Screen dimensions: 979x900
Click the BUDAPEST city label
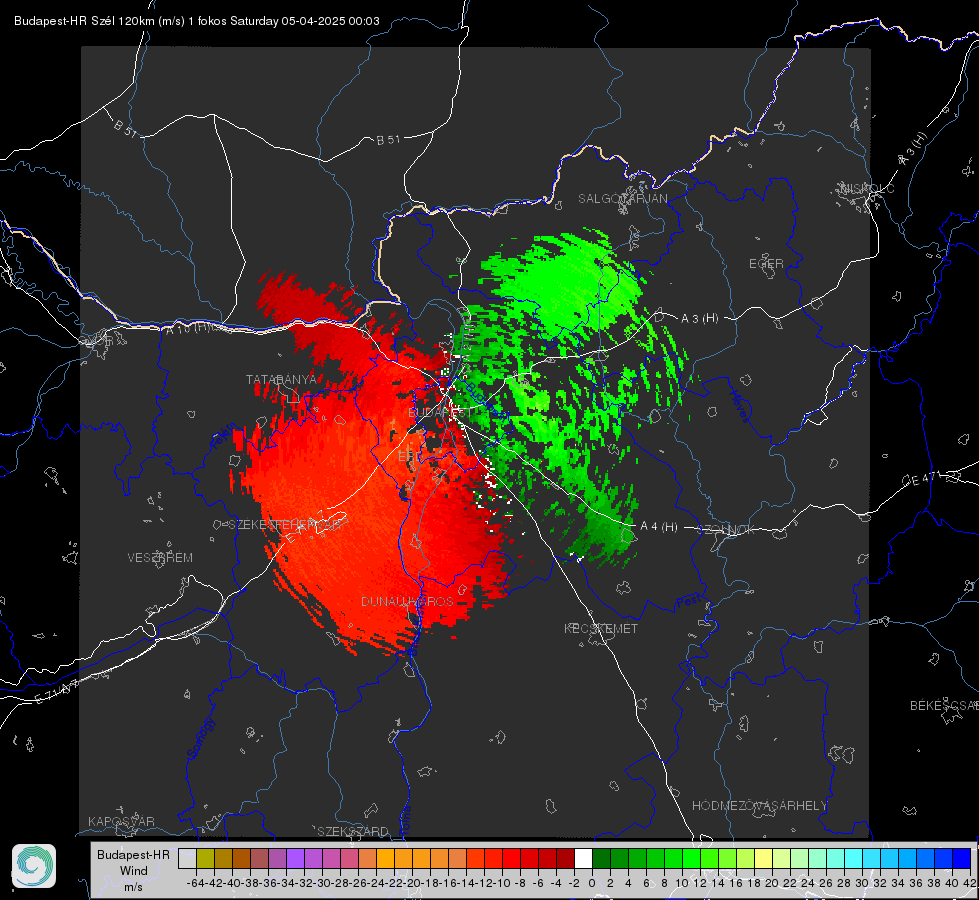[x=440, y=412]
